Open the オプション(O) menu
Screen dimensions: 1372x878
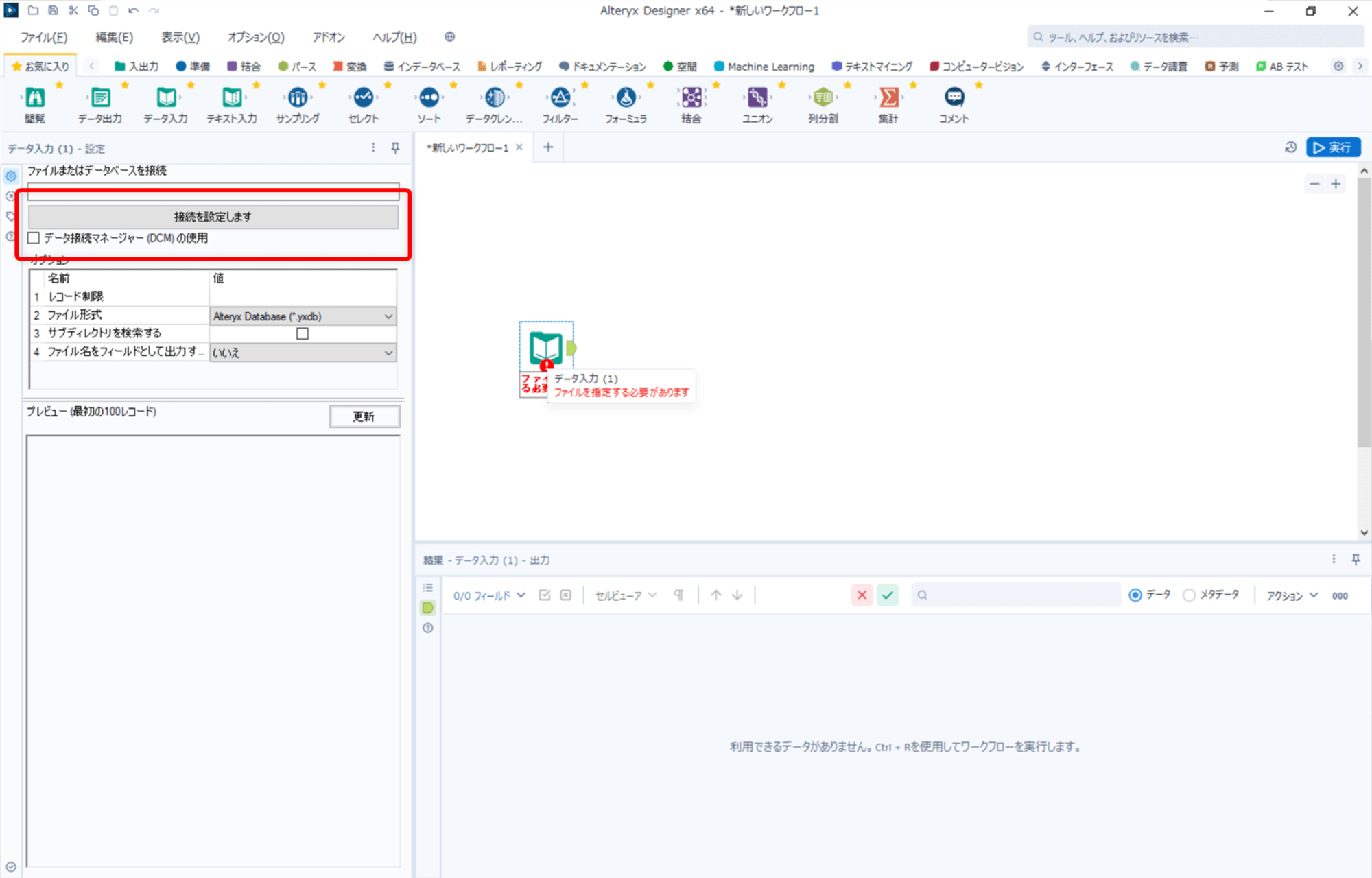(x=256, y=37)
